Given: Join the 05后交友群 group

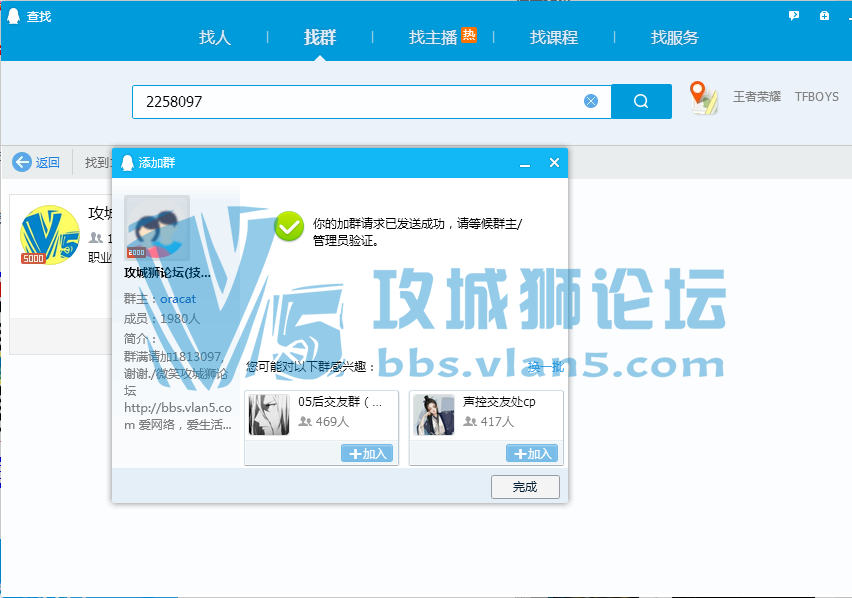Looking at the screenshot, I should [x=367, y=453].
